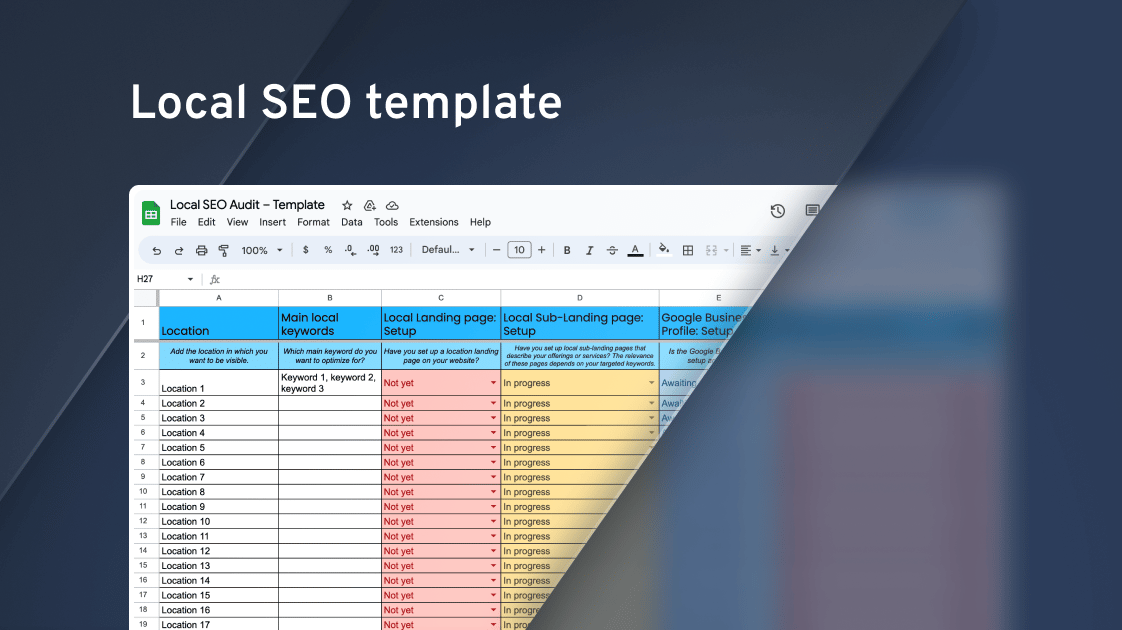This screenshot has width=1122, height=630.
Task: Expand Location 1 'Not yet' dropdown arrow
Action: click(x=493, y=383)
